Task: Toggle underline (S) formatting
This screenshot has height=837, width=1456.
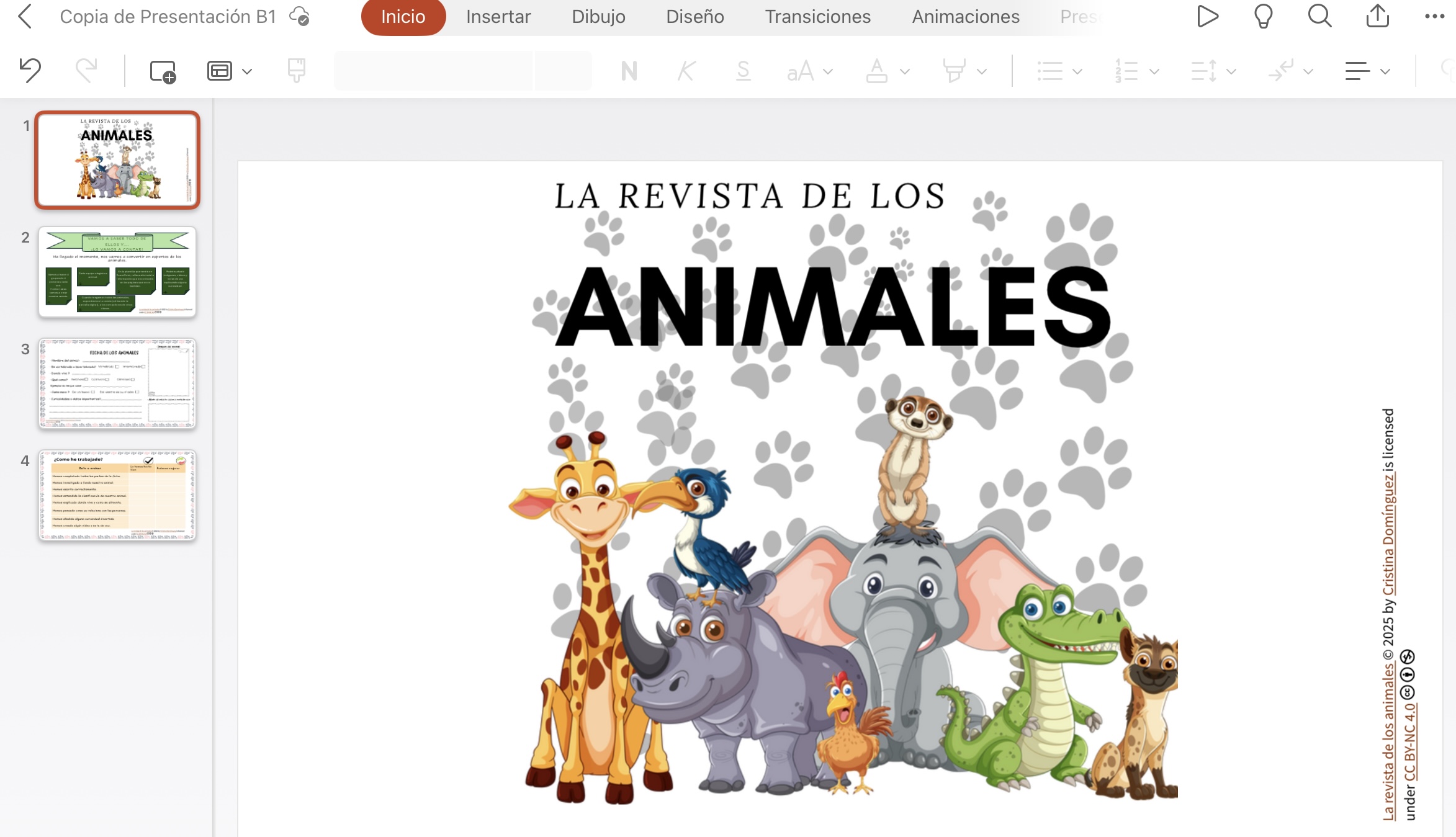Action: click(743, 71)
